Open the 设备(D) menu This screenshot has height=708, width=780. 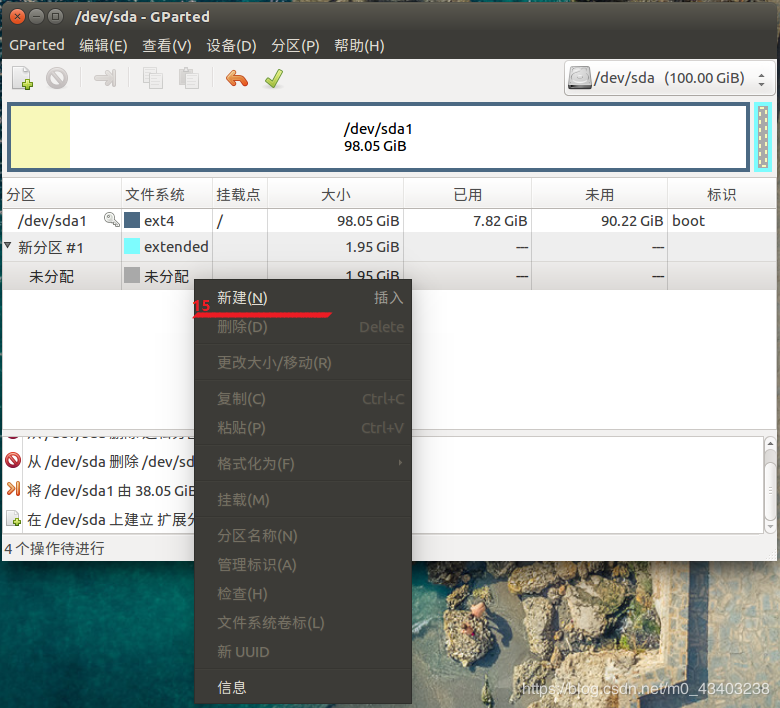[231, 46]
